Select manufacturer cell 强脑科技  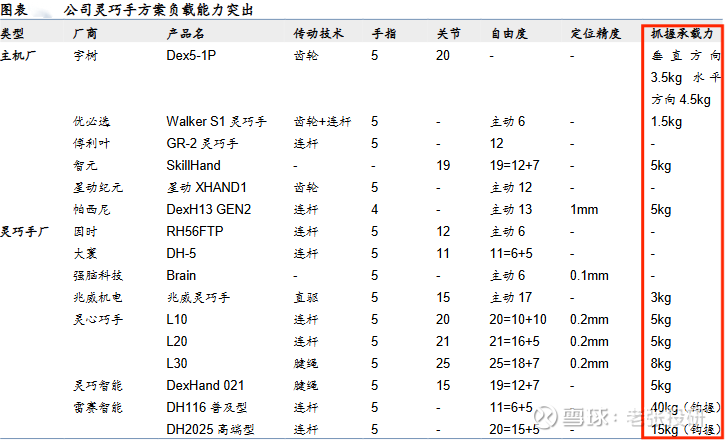tap(98, 276)
